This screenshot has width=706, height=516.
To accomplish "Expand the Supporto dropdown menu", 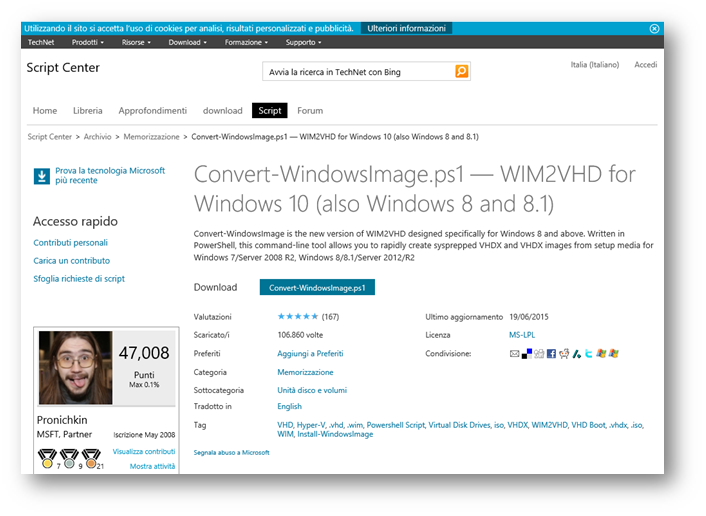I will tap(303, 42).
